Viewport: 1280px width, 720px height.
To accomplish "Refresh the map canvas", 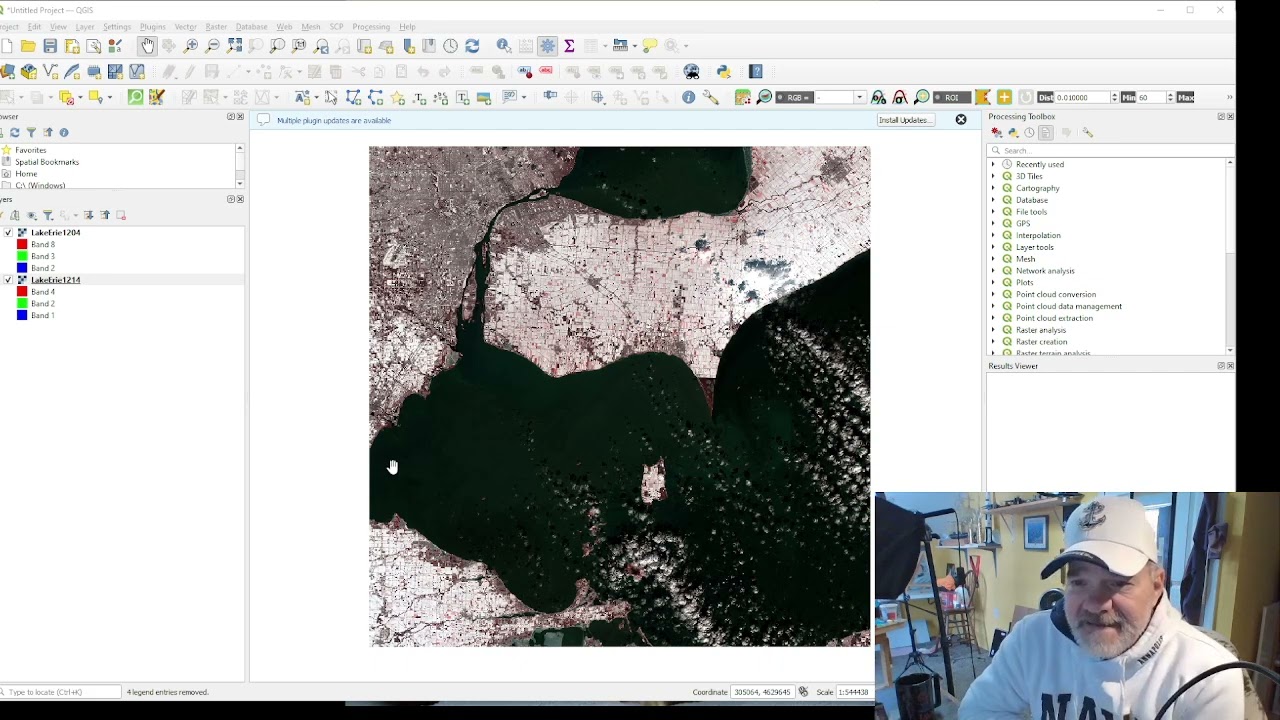I will 472,46.
